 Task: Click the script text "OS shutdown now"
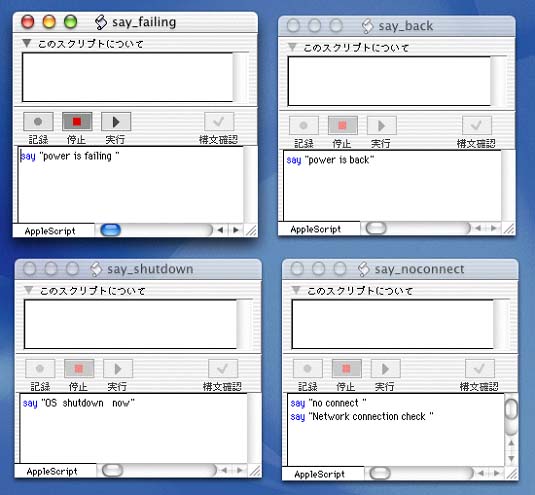coord(87,403)
